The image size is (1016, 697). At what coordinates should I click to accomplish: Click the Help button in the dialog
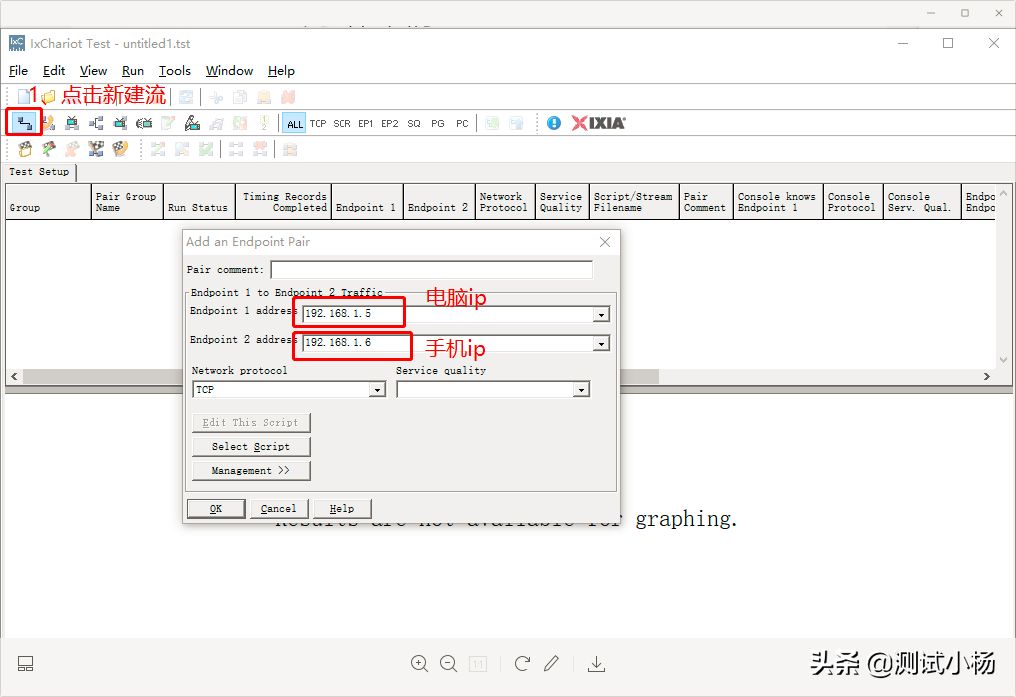pyautogui.click(x=341, y=508)
